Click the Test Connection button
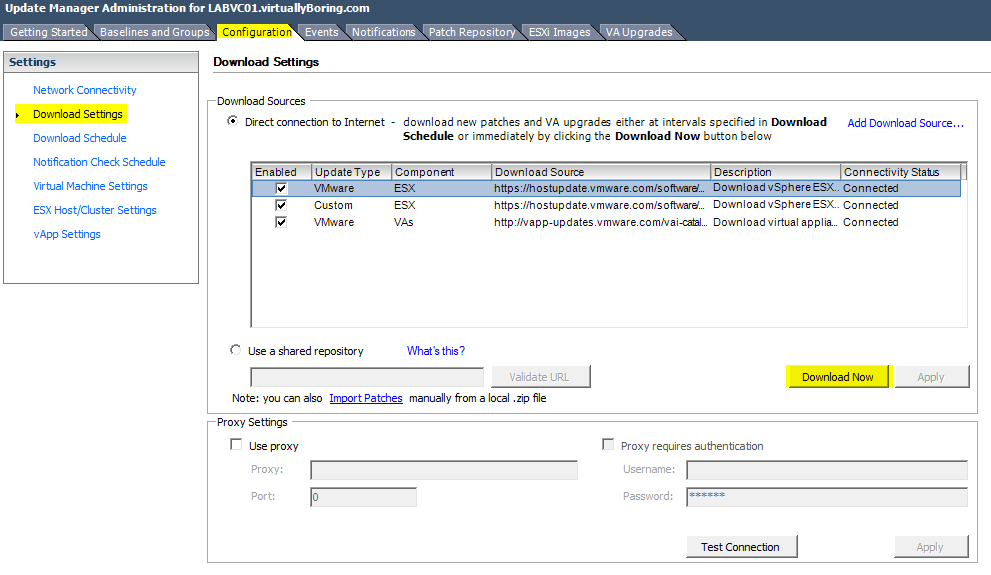This screenshot has height=575, width=991. click(741, 547)
